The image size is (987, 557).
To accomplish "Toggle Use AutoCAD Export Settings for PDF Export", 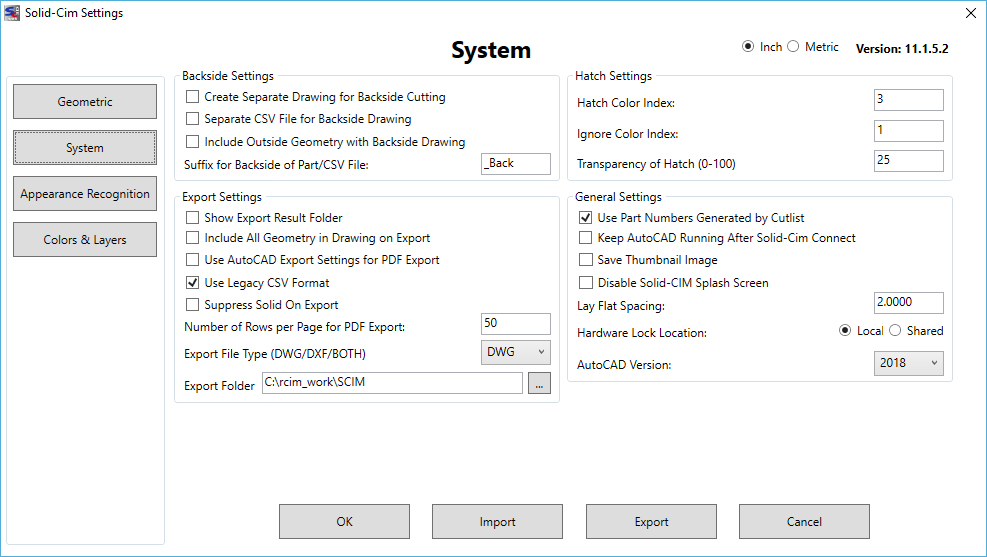I will click(x=193, y=259).
